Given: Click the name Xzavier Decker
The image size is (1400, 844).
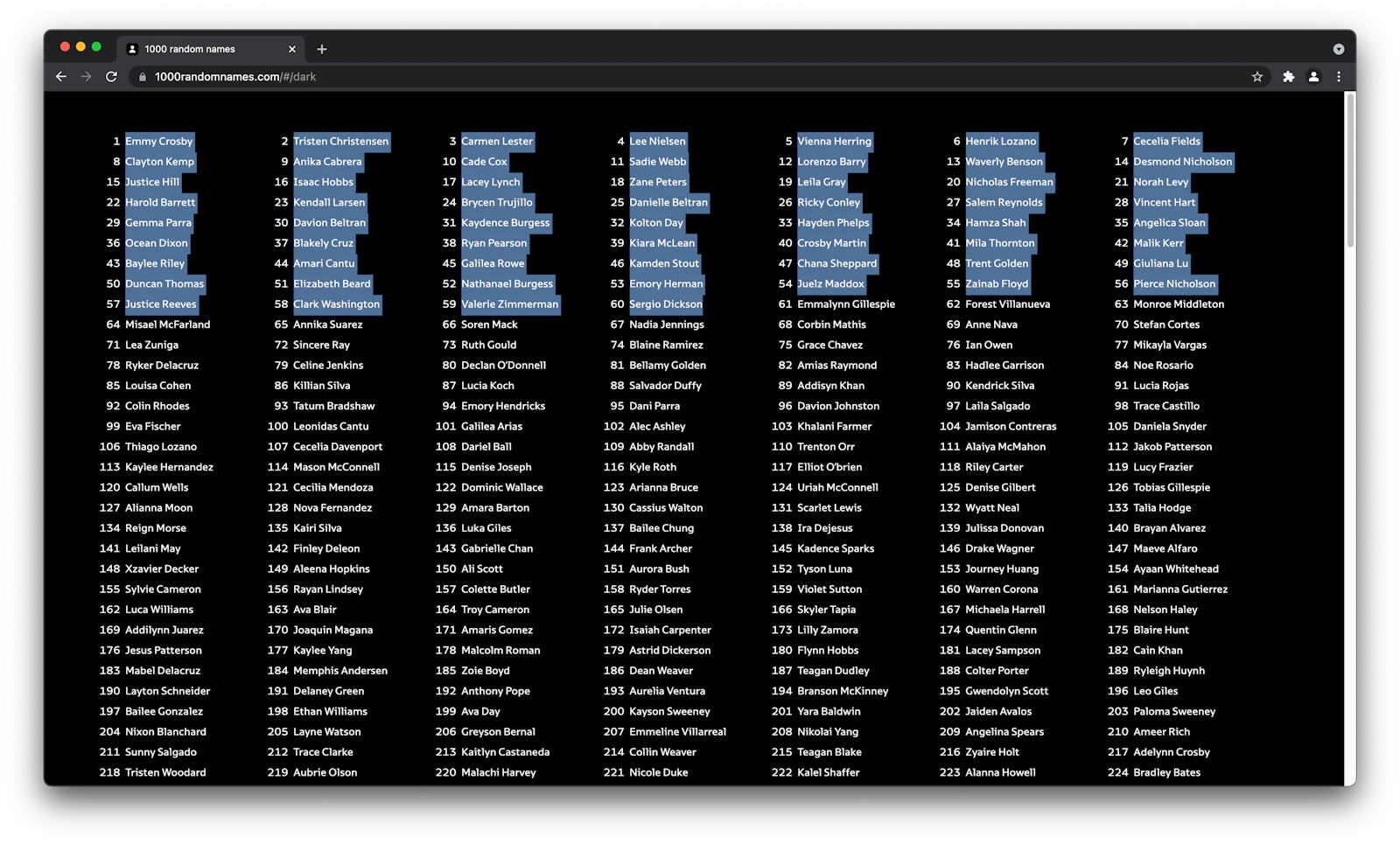Looking at the screenshot, I should tap(163, 569).
